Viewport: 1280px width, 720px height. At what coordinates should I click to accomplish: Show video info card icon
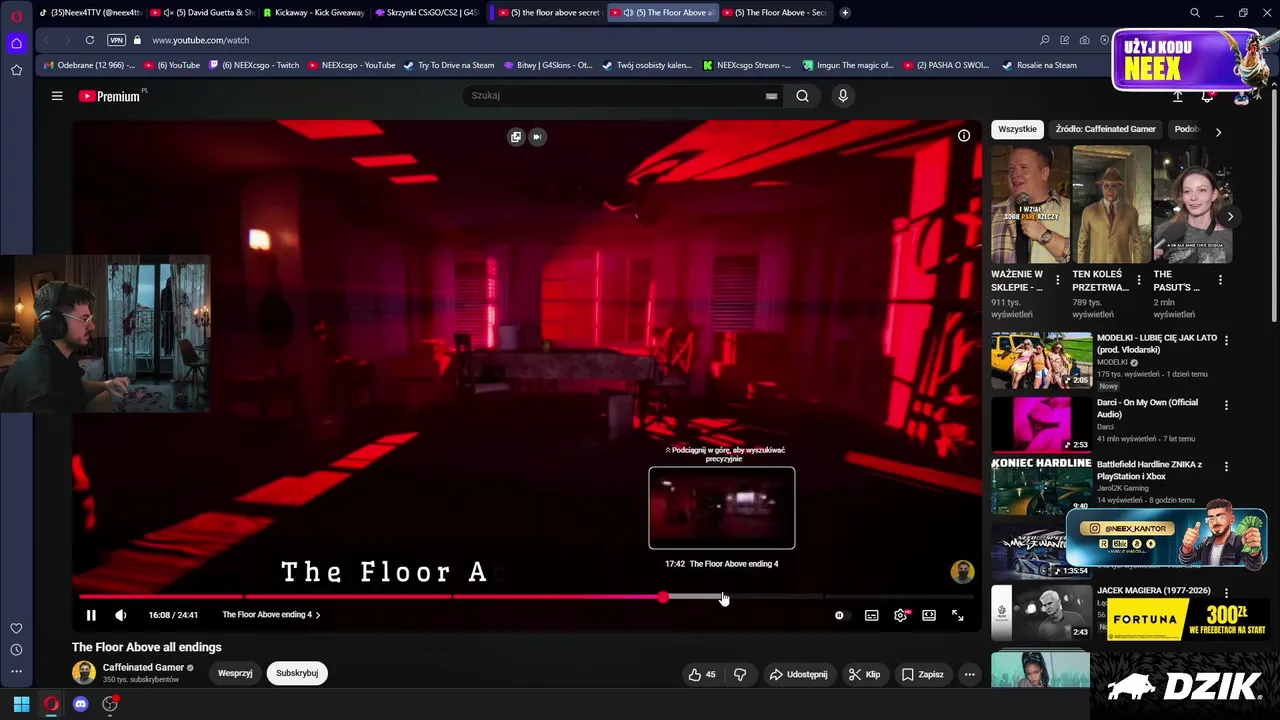tap(964, 136)
